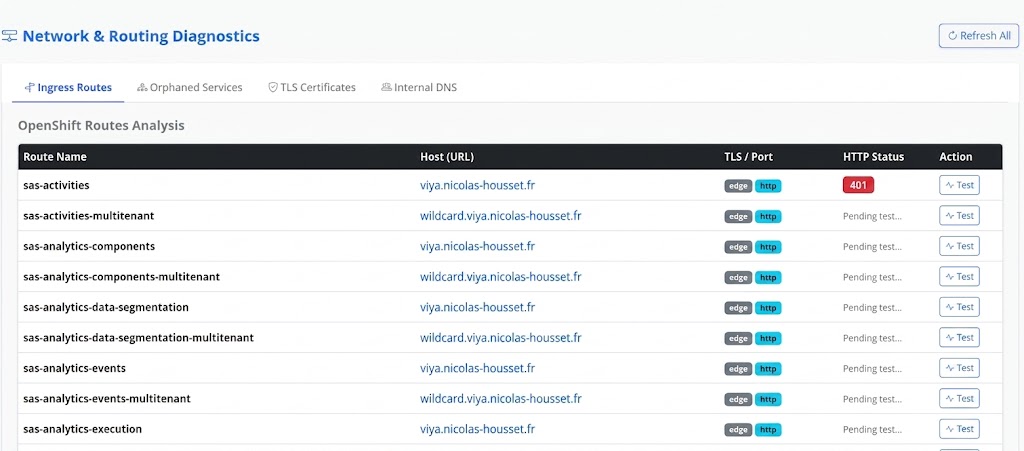The width and height of the screenshot is (1024, 451).
Task: Open host link for sas-activities
Action: [x=477, y=185]
